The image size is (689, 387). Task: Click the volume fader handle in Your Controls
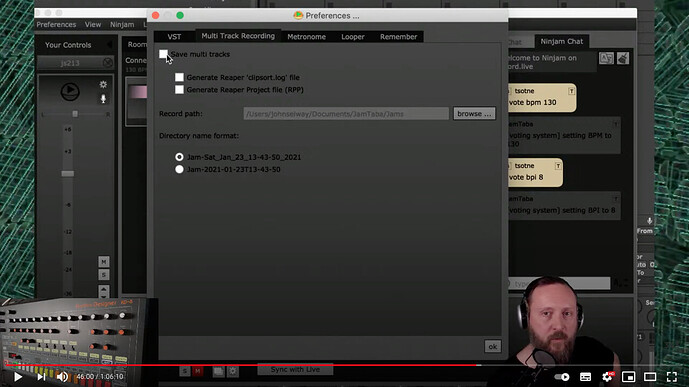68,174
